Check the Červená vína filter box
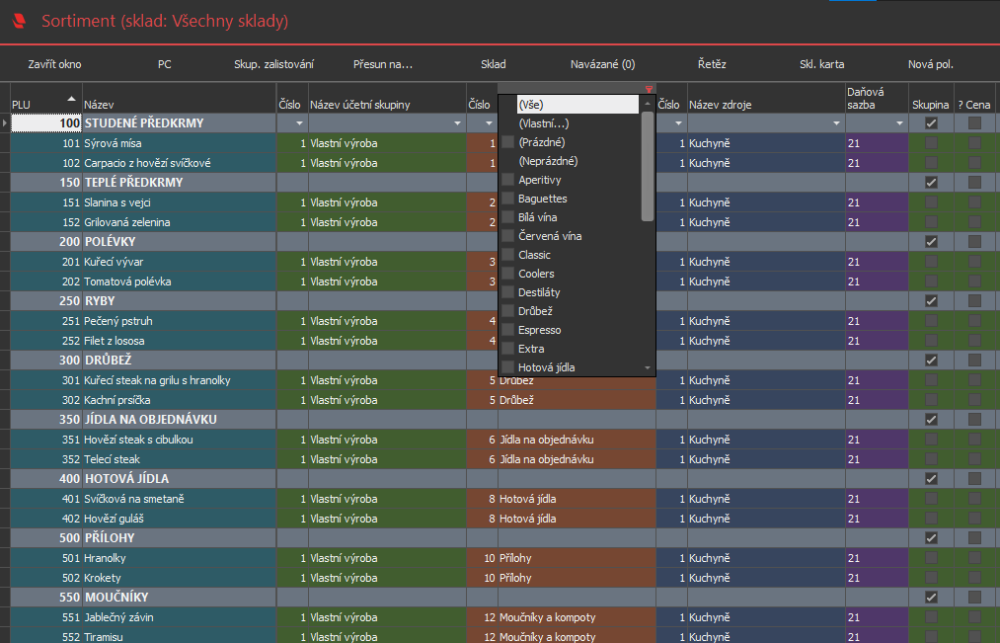This screenshot has width=1000, height=643. [508, 236]
